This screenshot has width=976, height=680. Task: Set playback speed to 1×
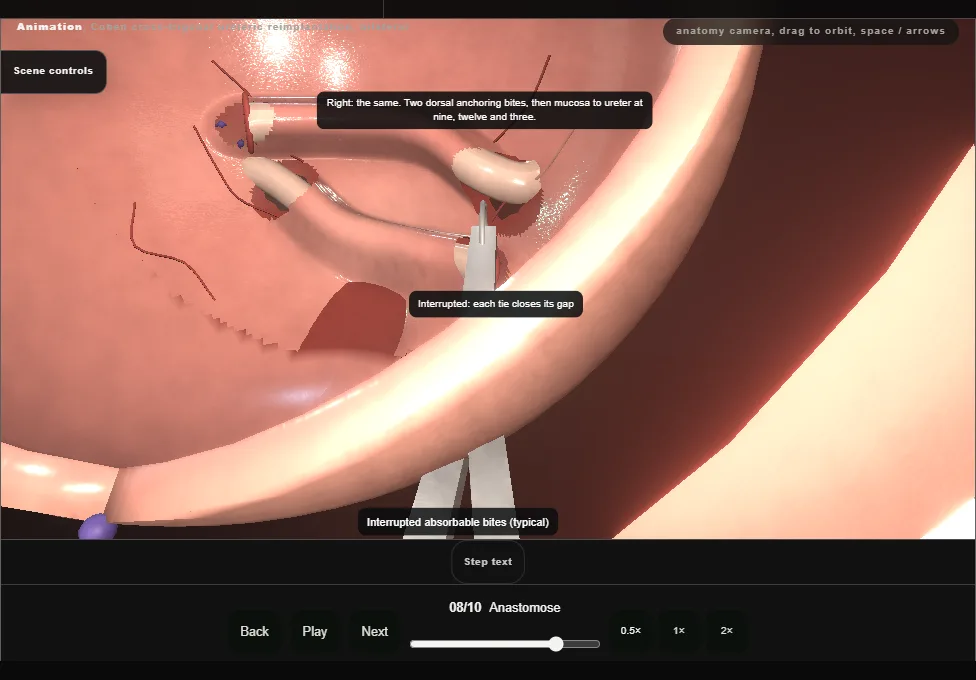pos(679,631)
